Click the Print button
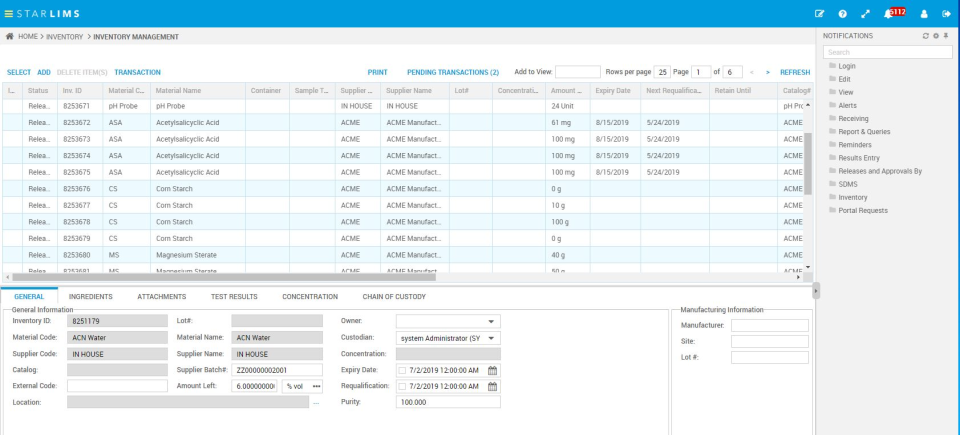960x435 pixels. click(377, 72)
